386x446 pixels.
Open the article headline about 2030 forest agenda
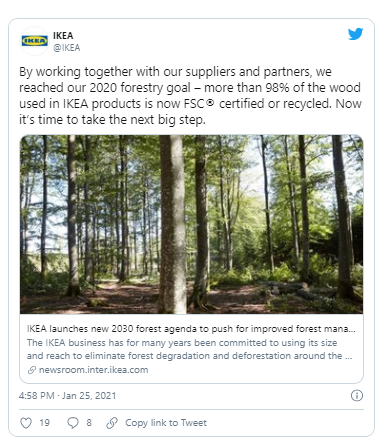191,329
